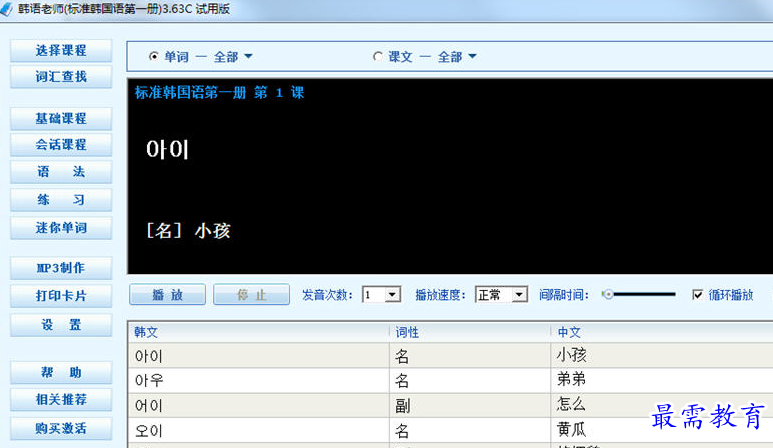Open 迷你单词 mini words
The height and width of the screenshot is (448, 773).
click(61, 228)
